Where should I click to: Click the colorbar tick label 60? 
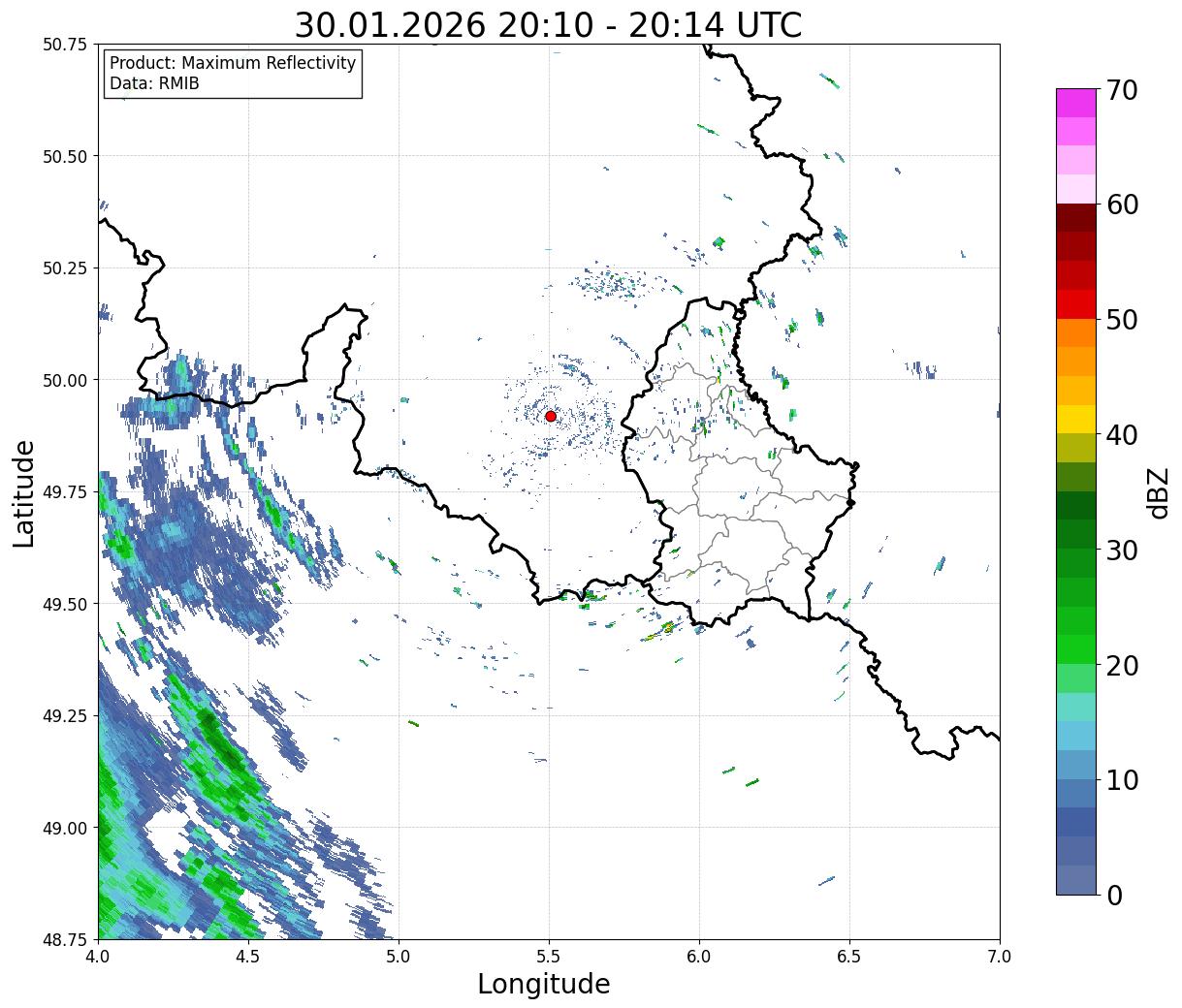(1121, 205)
